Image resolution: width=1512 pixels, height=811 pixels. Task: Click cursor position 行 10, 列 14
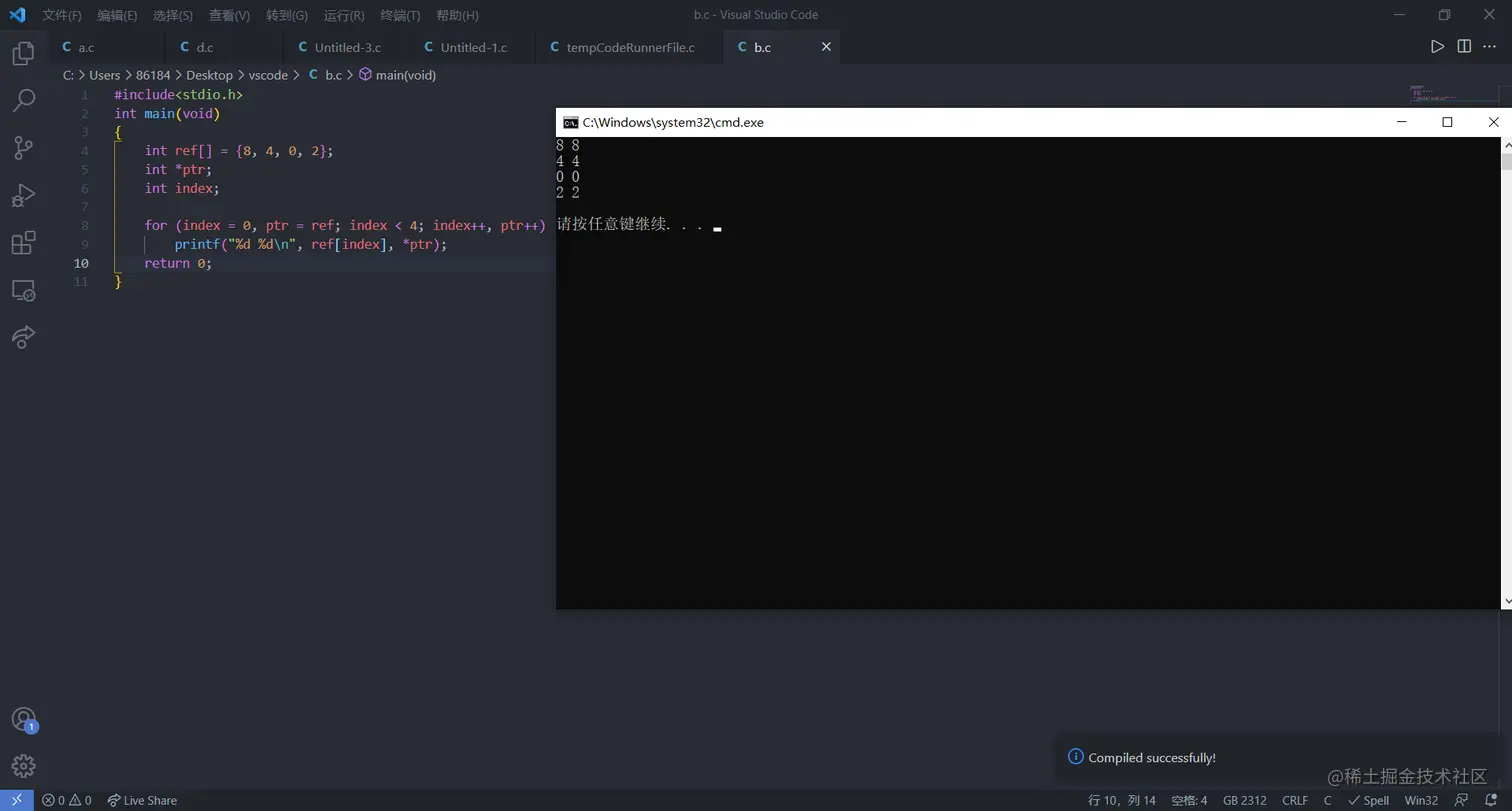point(1121,800)
